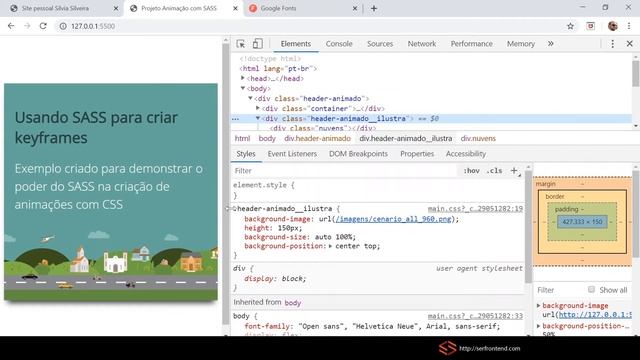Open the Network tab
The width and height of the screenshot is (640, 360).
coord(422,44)
